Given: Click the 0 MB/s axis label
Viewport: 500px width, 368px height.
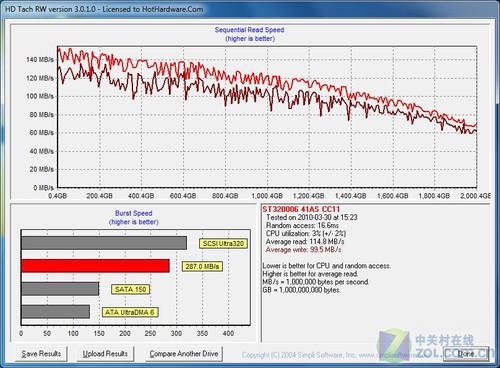Looking at the screenshot, I should click(x=43, y=188).
